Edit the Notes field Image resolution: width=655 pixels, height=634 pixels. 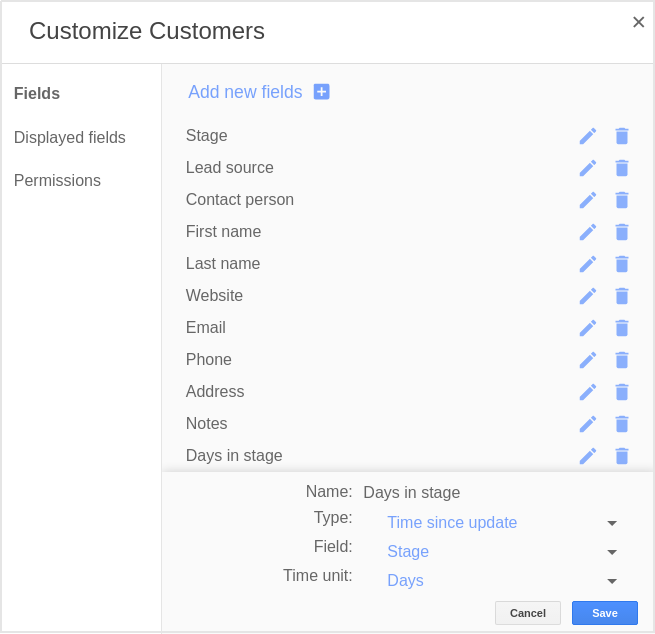click(x=588, y=424)
